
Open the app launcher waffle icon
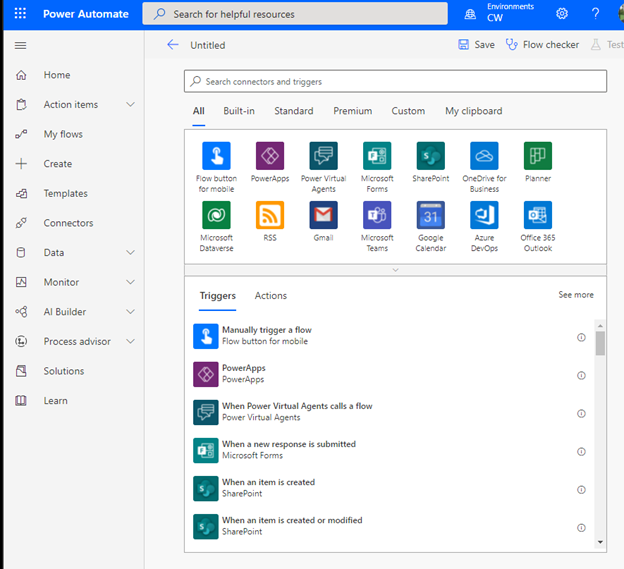[x=20, y=14]
